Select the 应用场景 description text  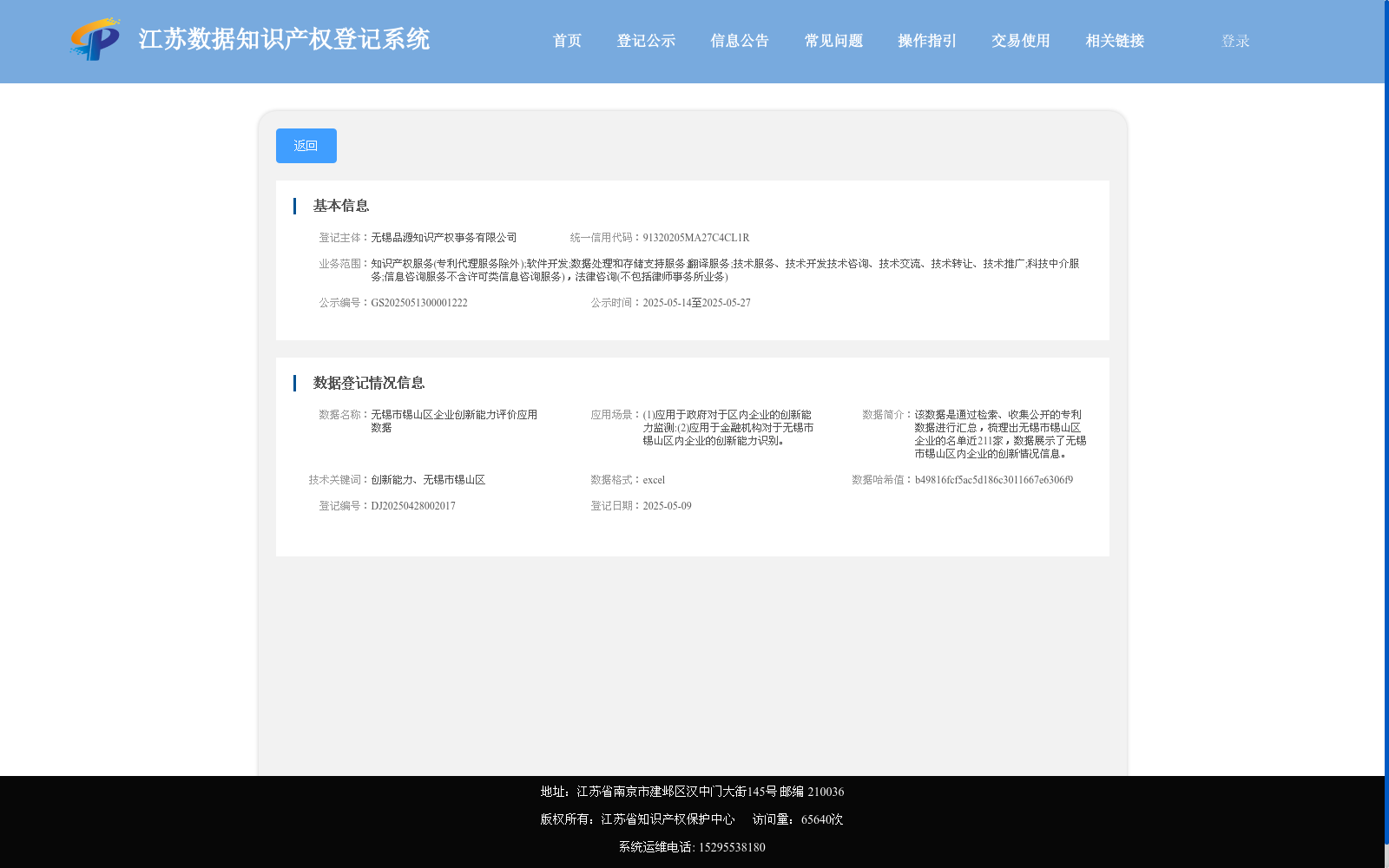tap(728, 428)
